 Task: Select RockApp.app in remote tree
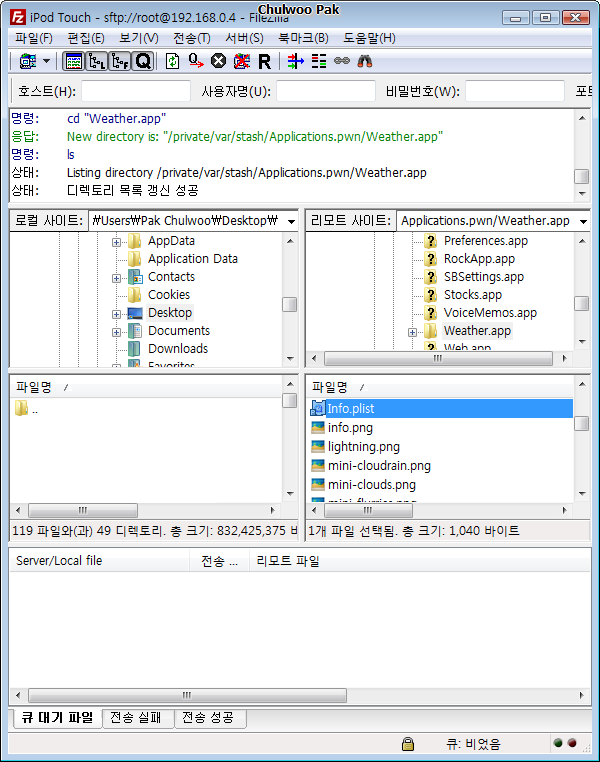pos(480,259)
